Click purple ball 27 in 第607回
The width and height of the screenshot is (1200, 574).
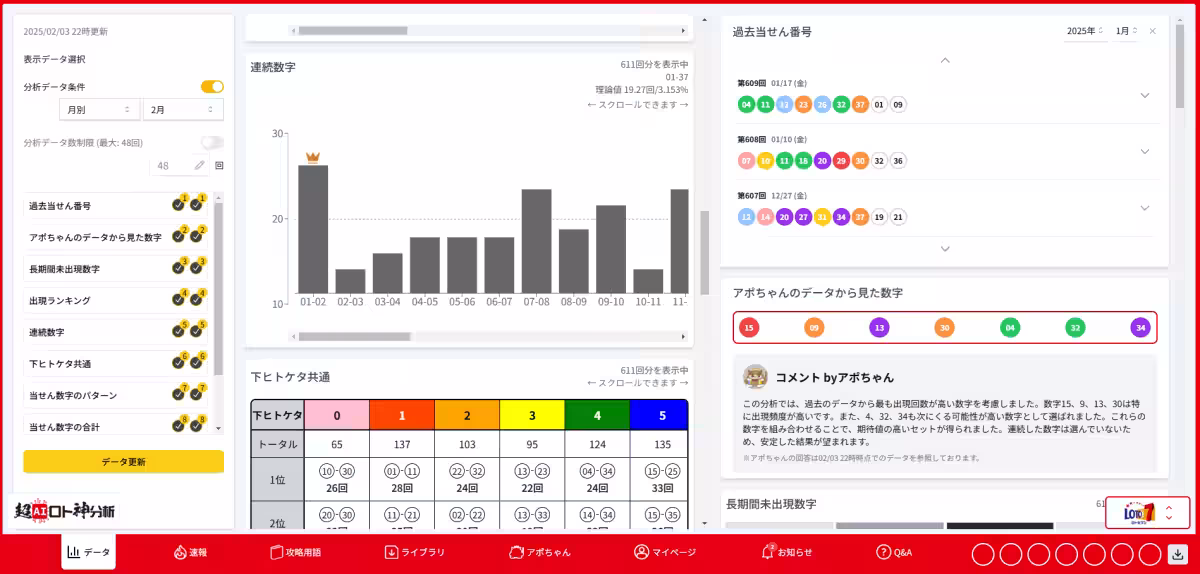click(x=803, y=217)
